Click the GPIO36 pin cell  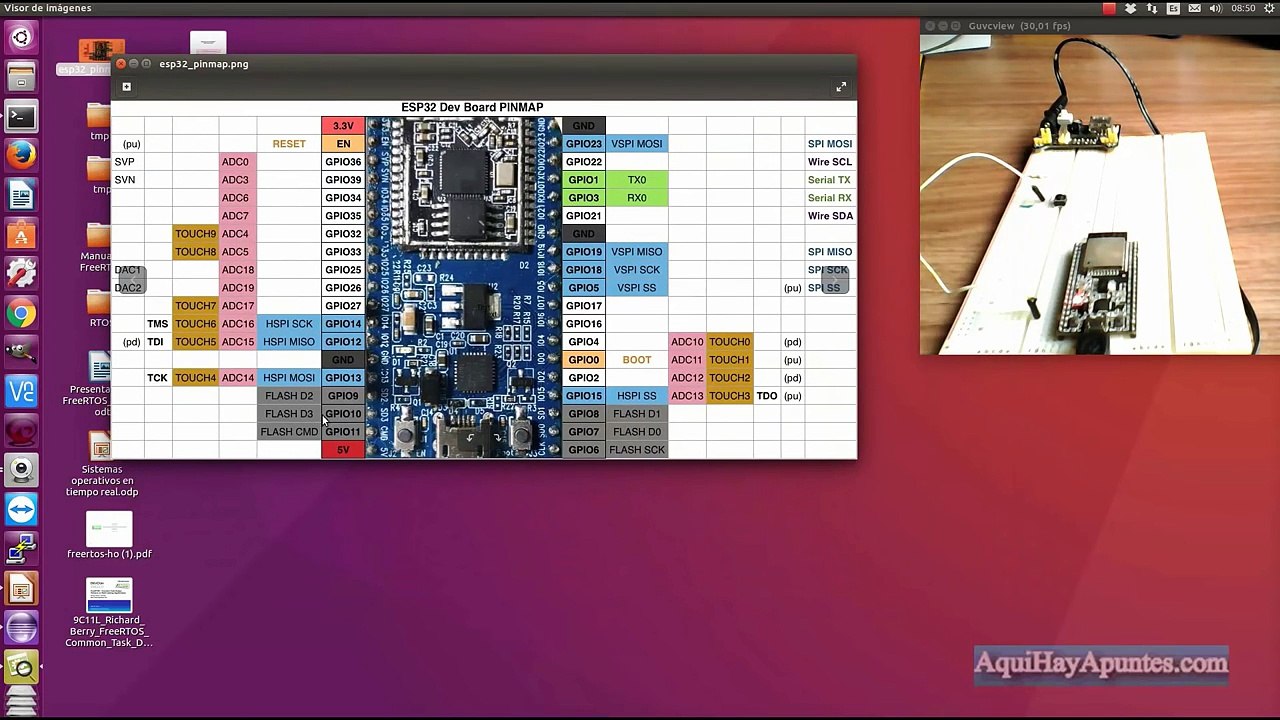click(343, 162)
